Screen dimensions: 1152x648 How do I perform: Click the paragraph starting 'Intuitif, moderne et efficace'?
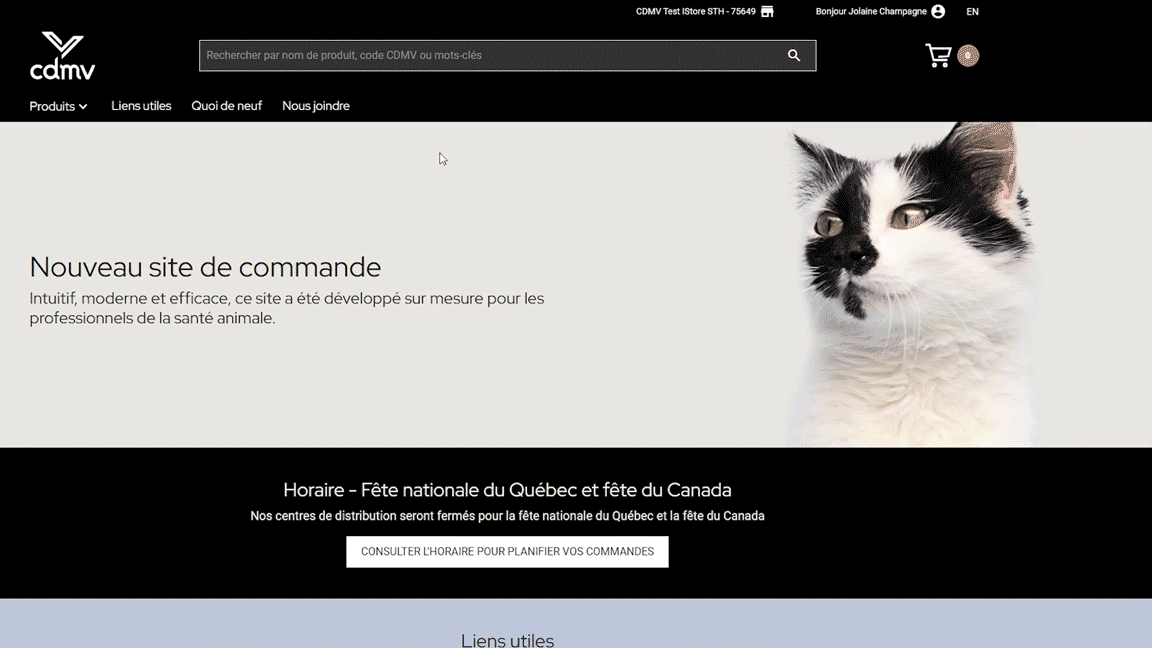tap(287, 309)
